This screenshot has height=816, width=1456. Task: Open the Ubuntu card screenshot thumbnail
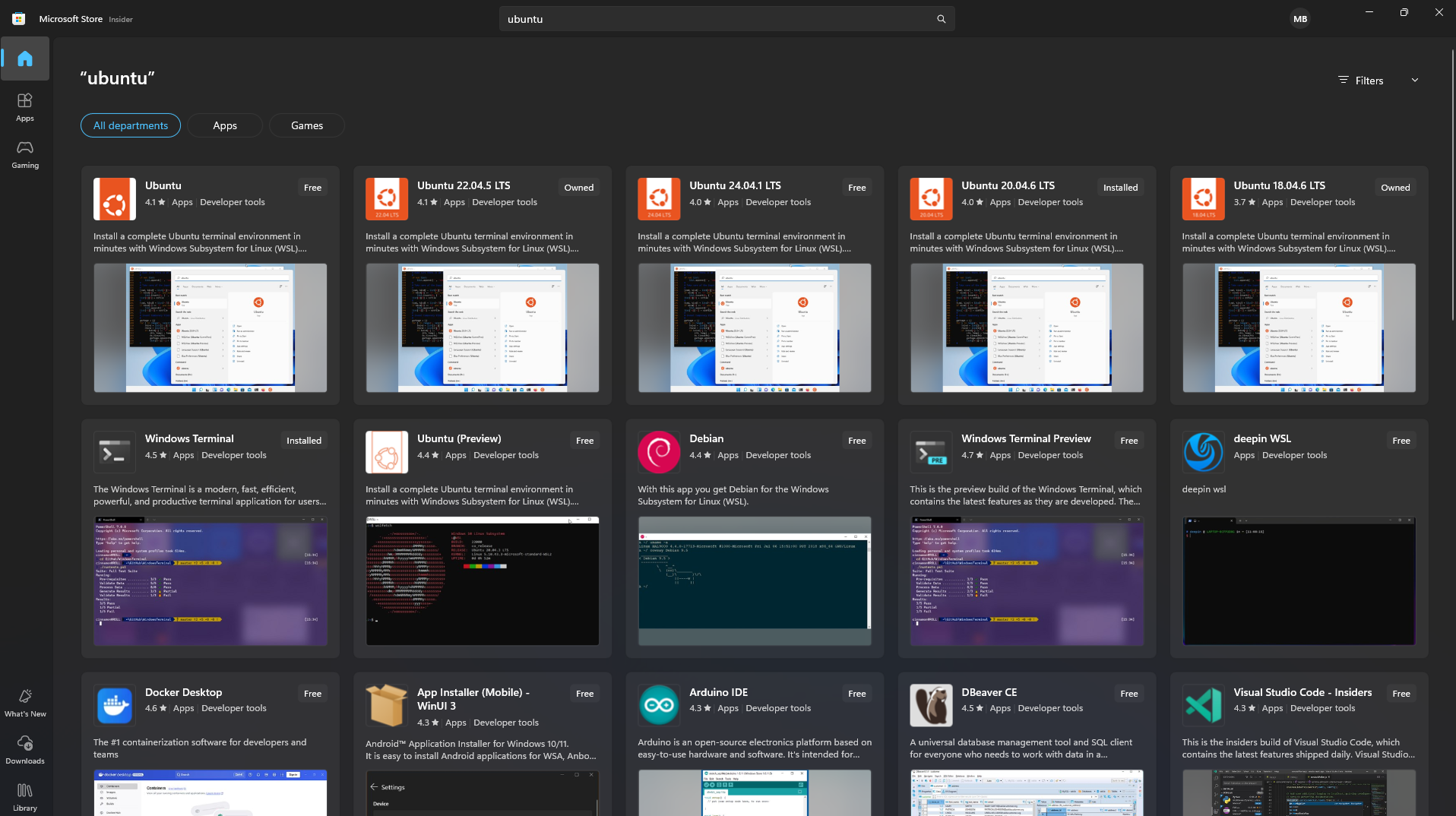coord(210,328)
